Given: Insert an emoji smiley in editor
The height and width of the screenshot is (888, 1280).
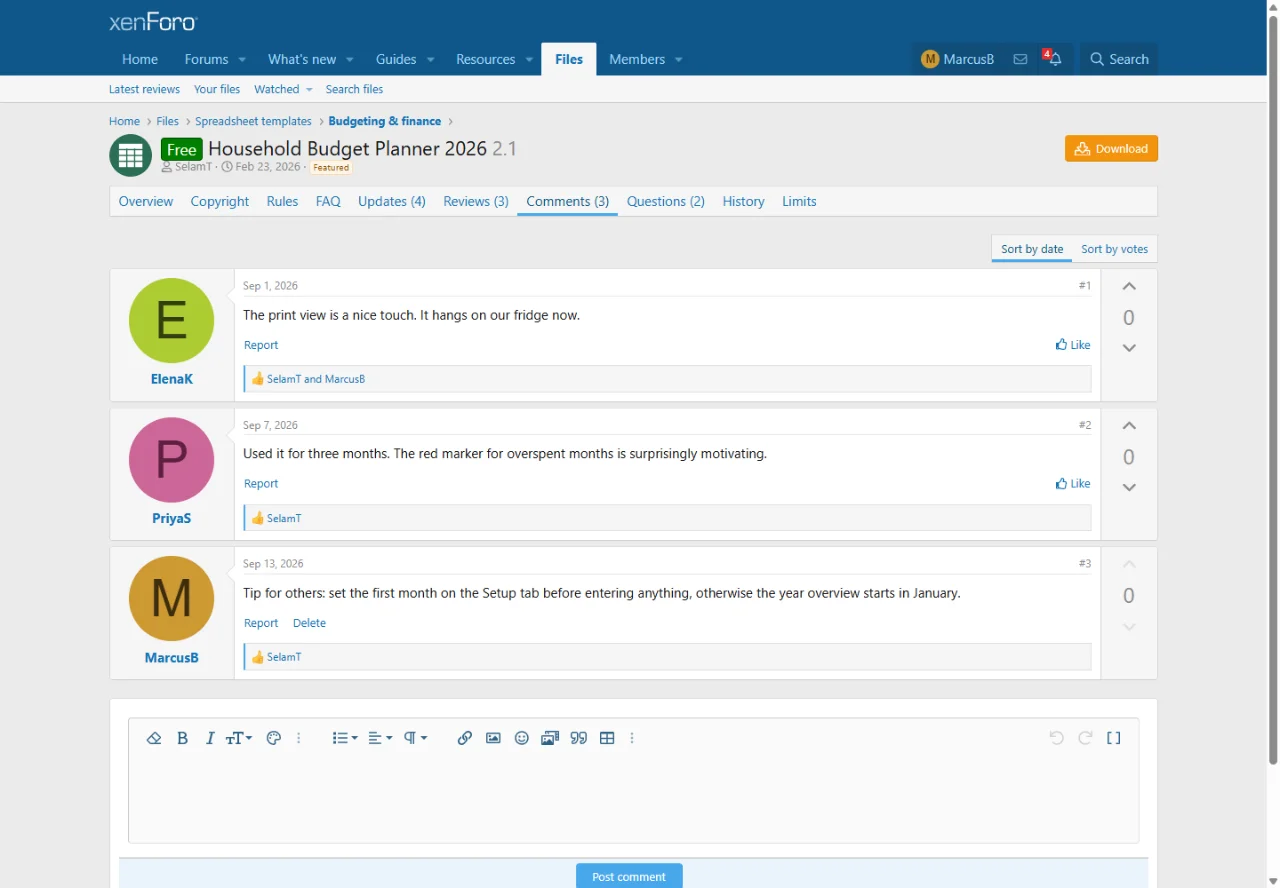Looking at the screenshot, I should pos(521,738).
